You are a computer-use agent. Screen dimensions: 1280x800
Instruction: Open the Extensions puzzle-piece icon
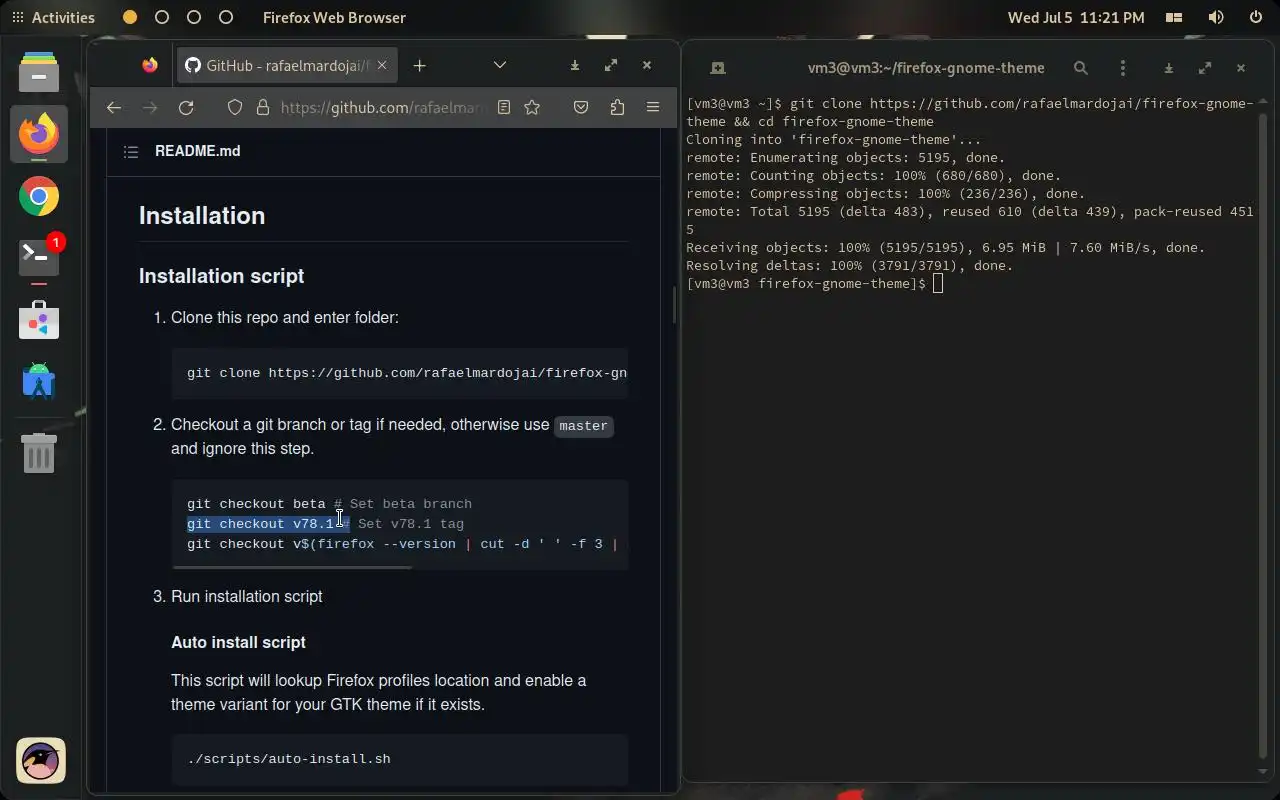(617, 107)
